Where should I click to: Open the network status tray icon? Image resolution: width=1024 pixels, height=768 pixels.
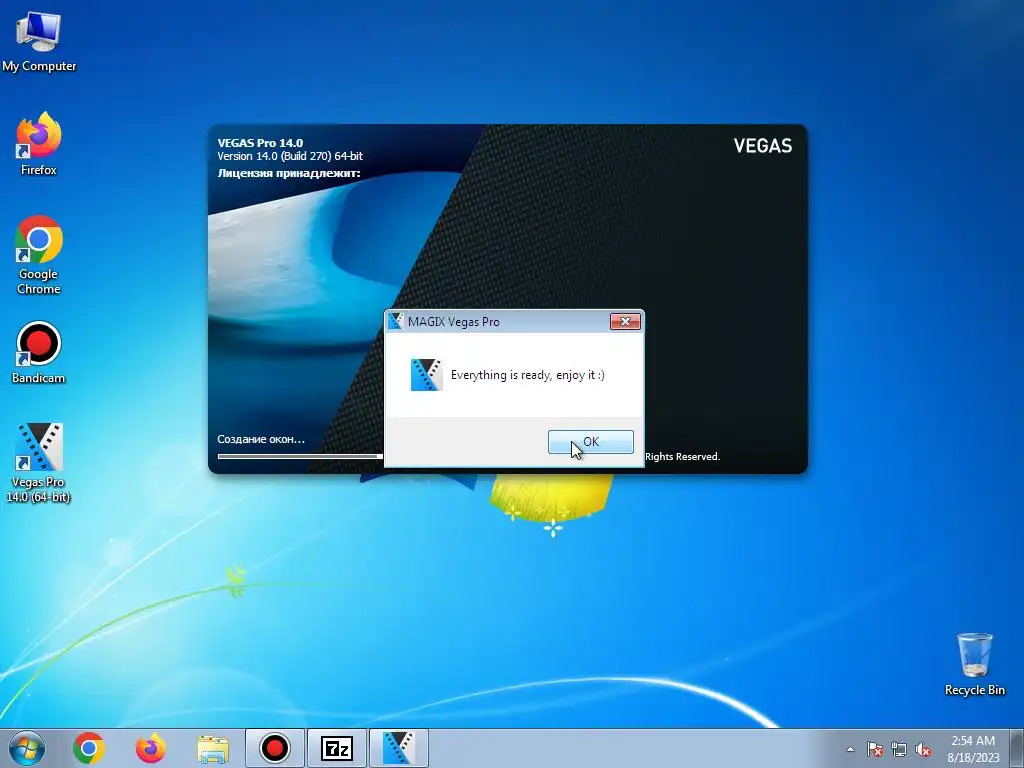[x=899, y=749]
